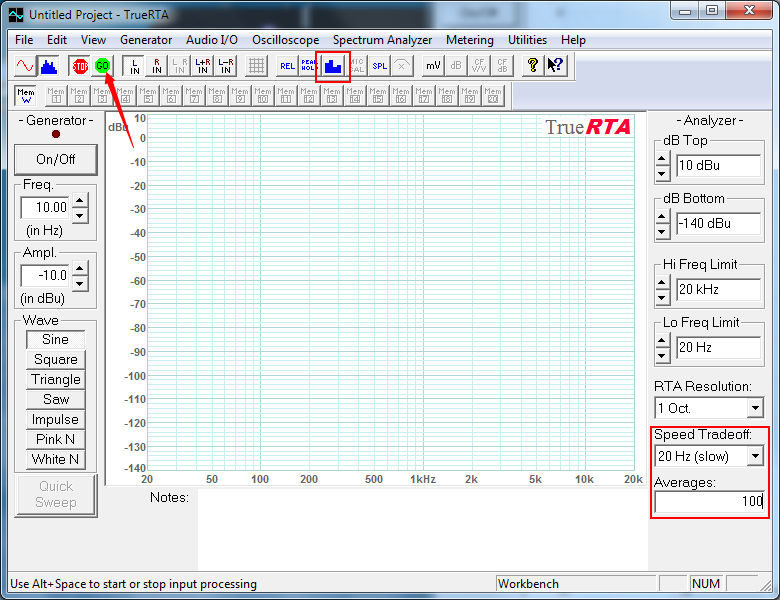Open the Oscilloscope menu

coord(285,40)
